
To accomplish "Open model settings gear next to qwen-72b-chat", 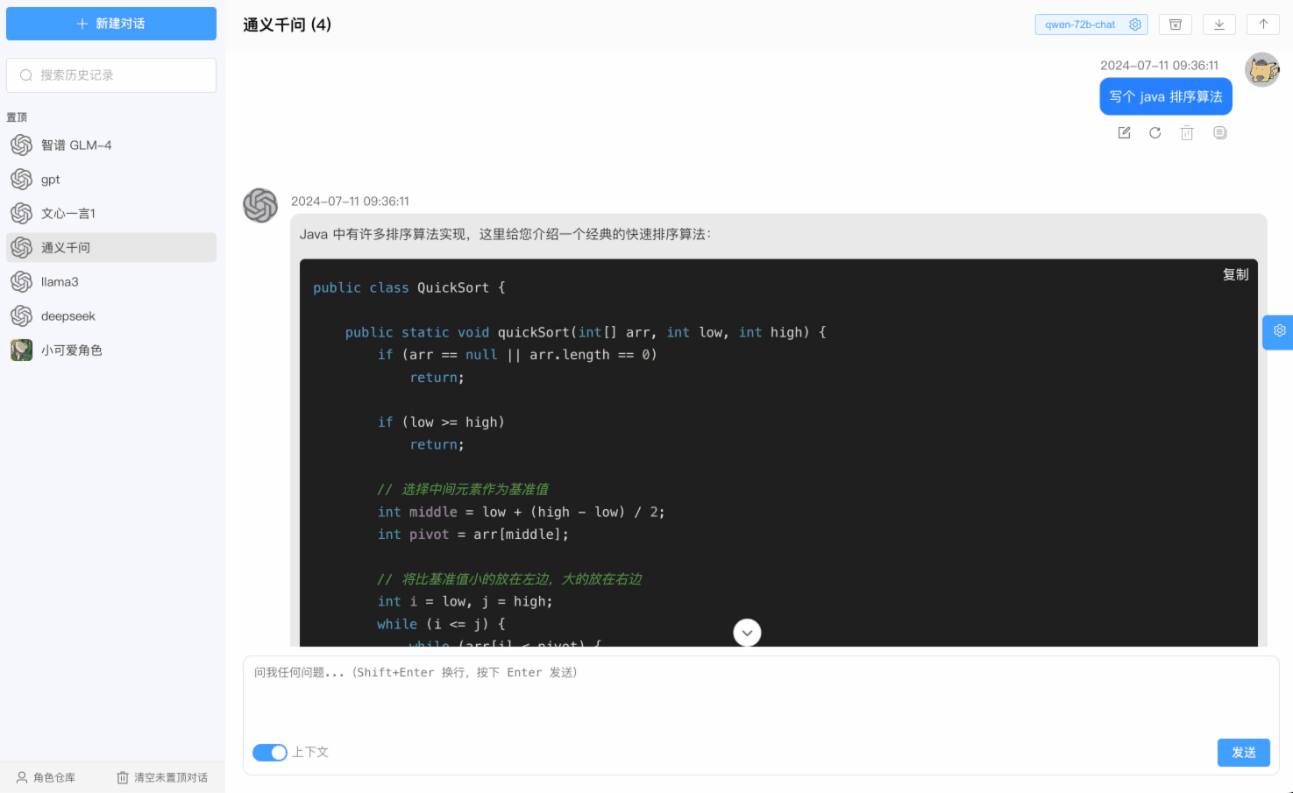I will pyautogui.click(x=1134, y=24).
